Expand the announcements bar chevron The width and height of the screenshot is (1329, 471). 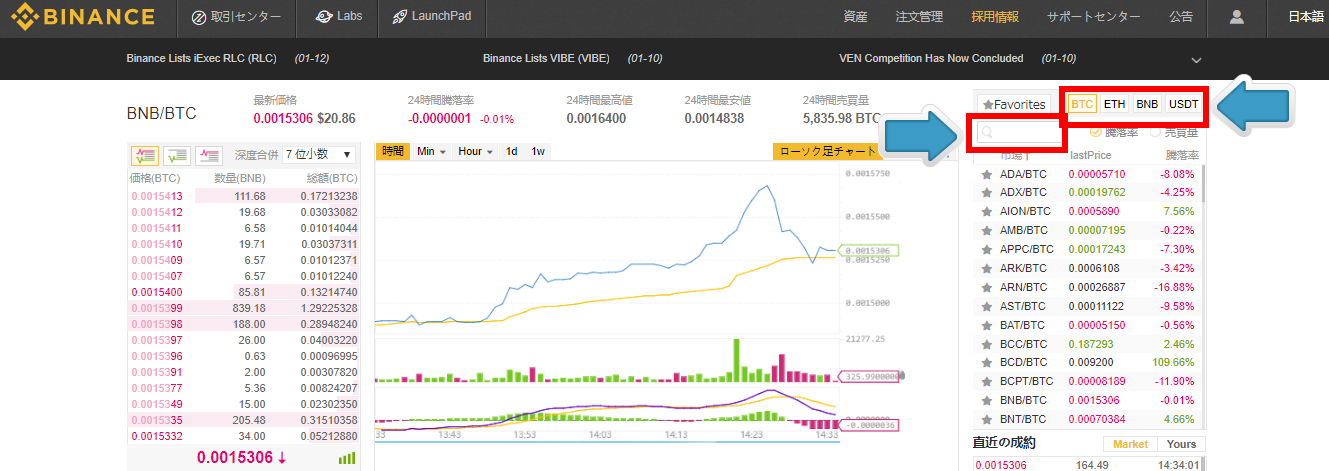coord(1196,60)
